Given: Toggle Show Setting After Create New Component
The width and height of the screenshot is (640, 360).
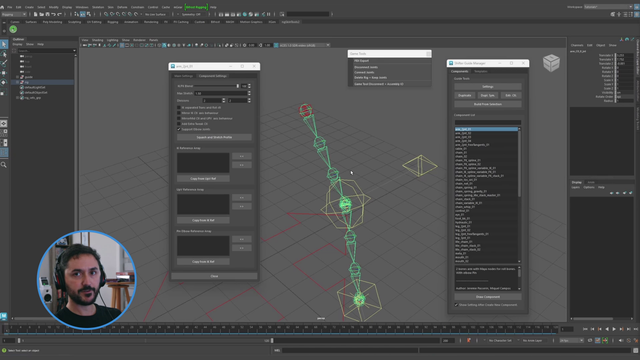Looking at the screenshot, I should coord(456,305).
